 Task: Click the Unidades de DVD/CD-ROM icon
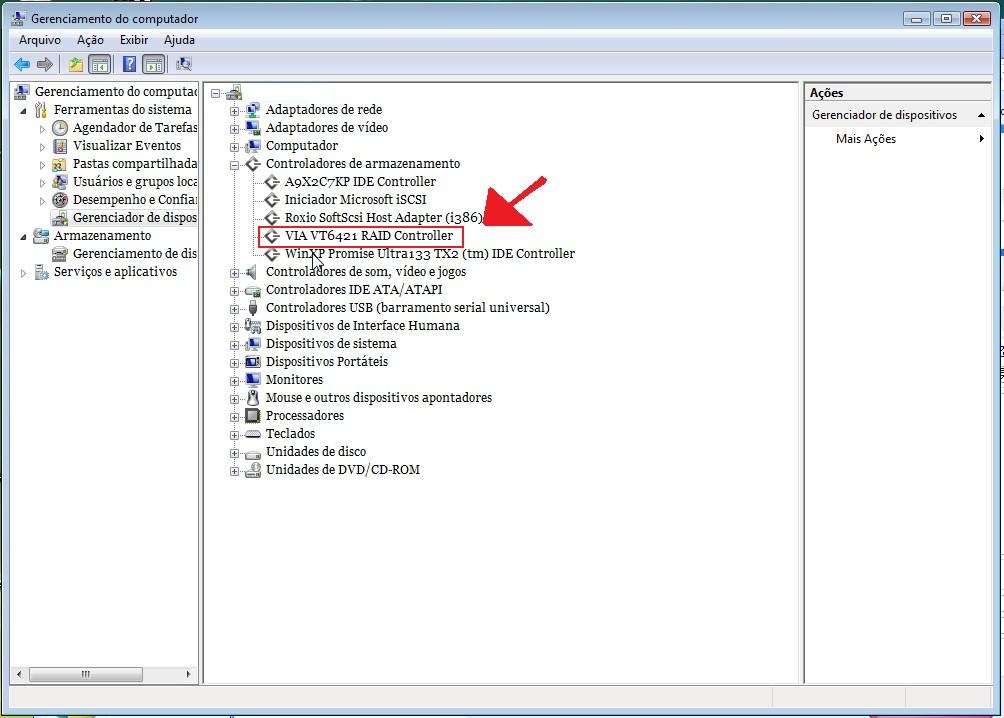pyautogui.click(x=253, y=469)
